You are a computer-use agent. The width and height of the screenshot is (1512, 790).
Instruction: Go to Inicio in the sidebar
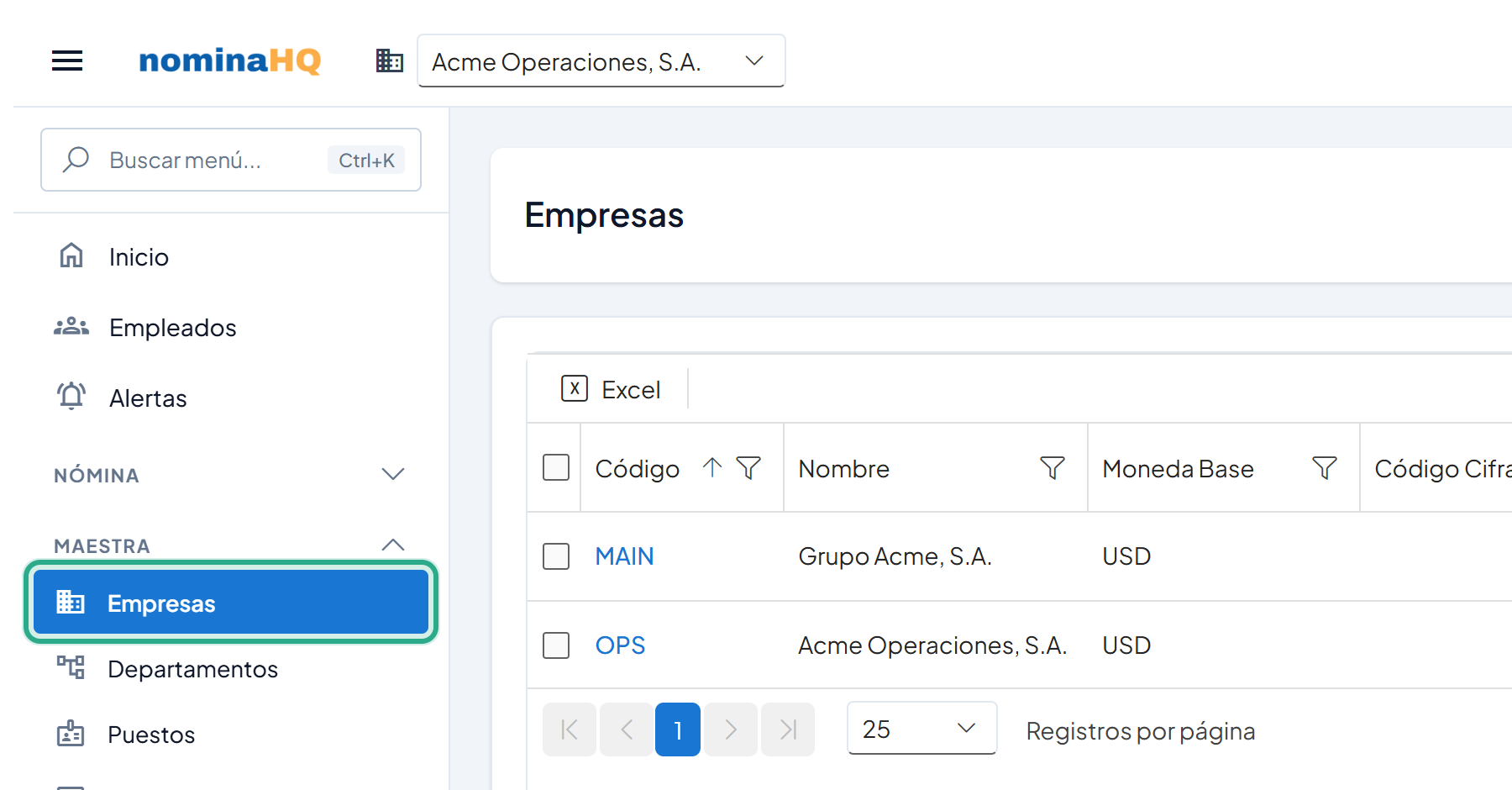pyautogui.click(x=231, y=256)
